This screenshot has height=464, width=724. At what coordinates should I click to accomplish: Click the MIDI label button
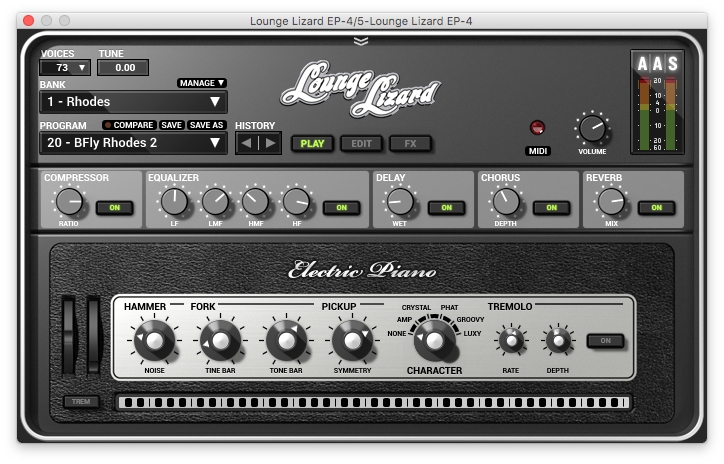tap(538, 151)
